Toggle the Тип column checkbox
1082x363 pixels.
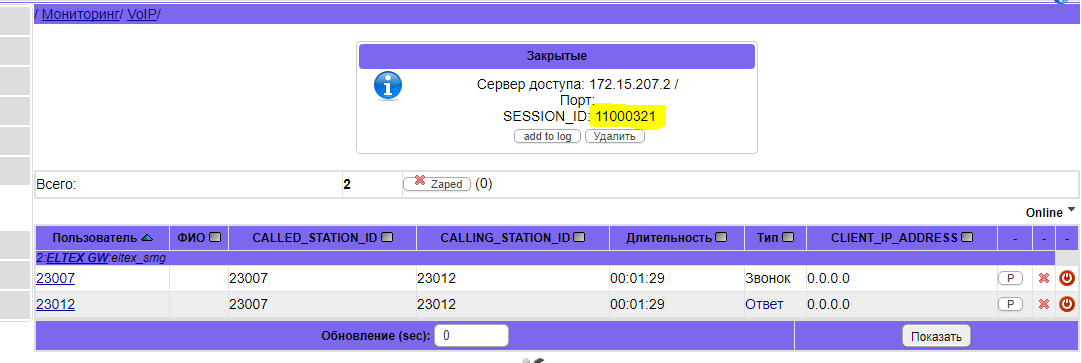[x=788, y=237]
